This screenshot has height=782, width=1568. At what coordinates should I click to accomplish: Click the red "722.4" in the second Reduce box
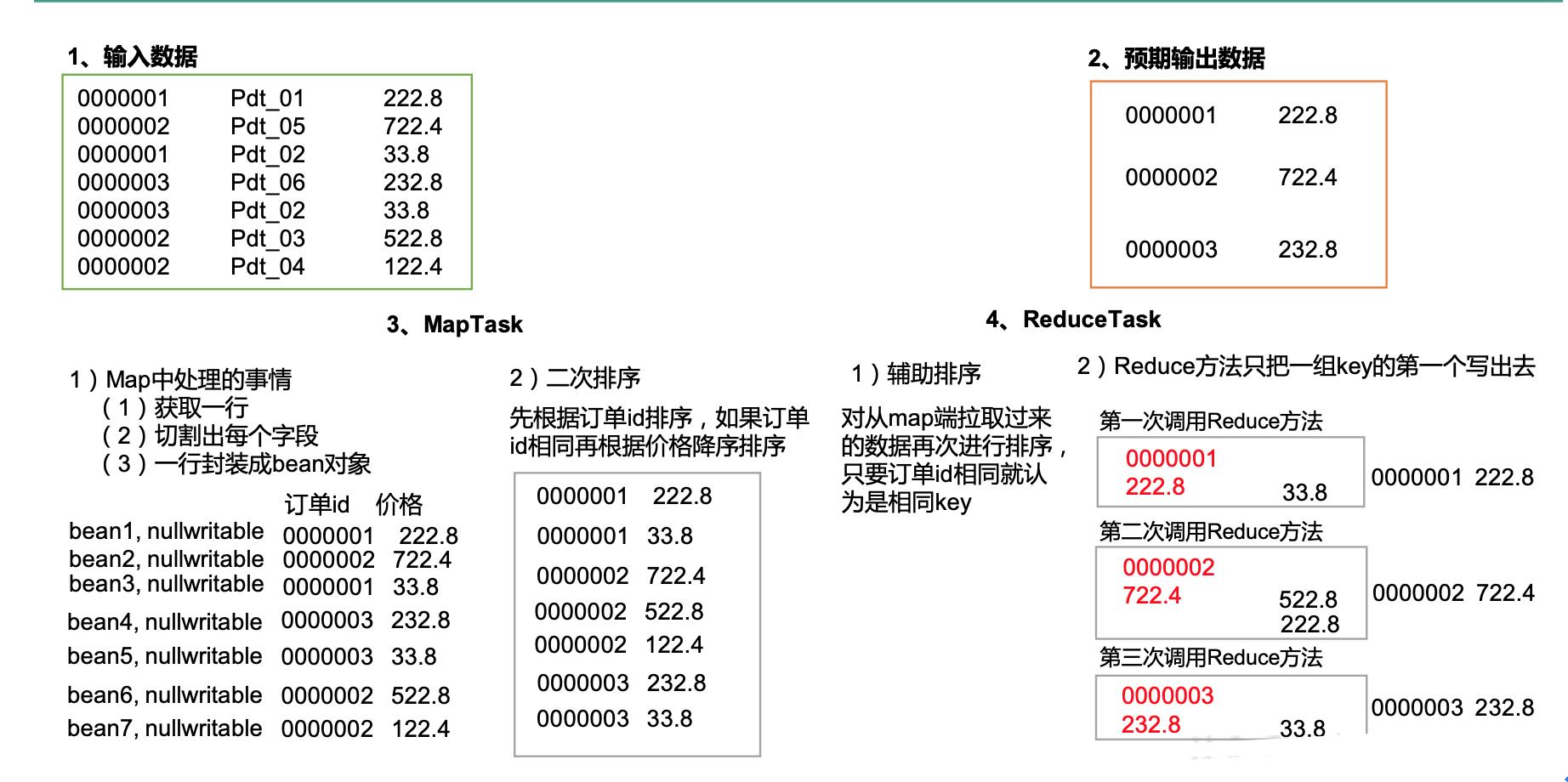(1151, 596)
